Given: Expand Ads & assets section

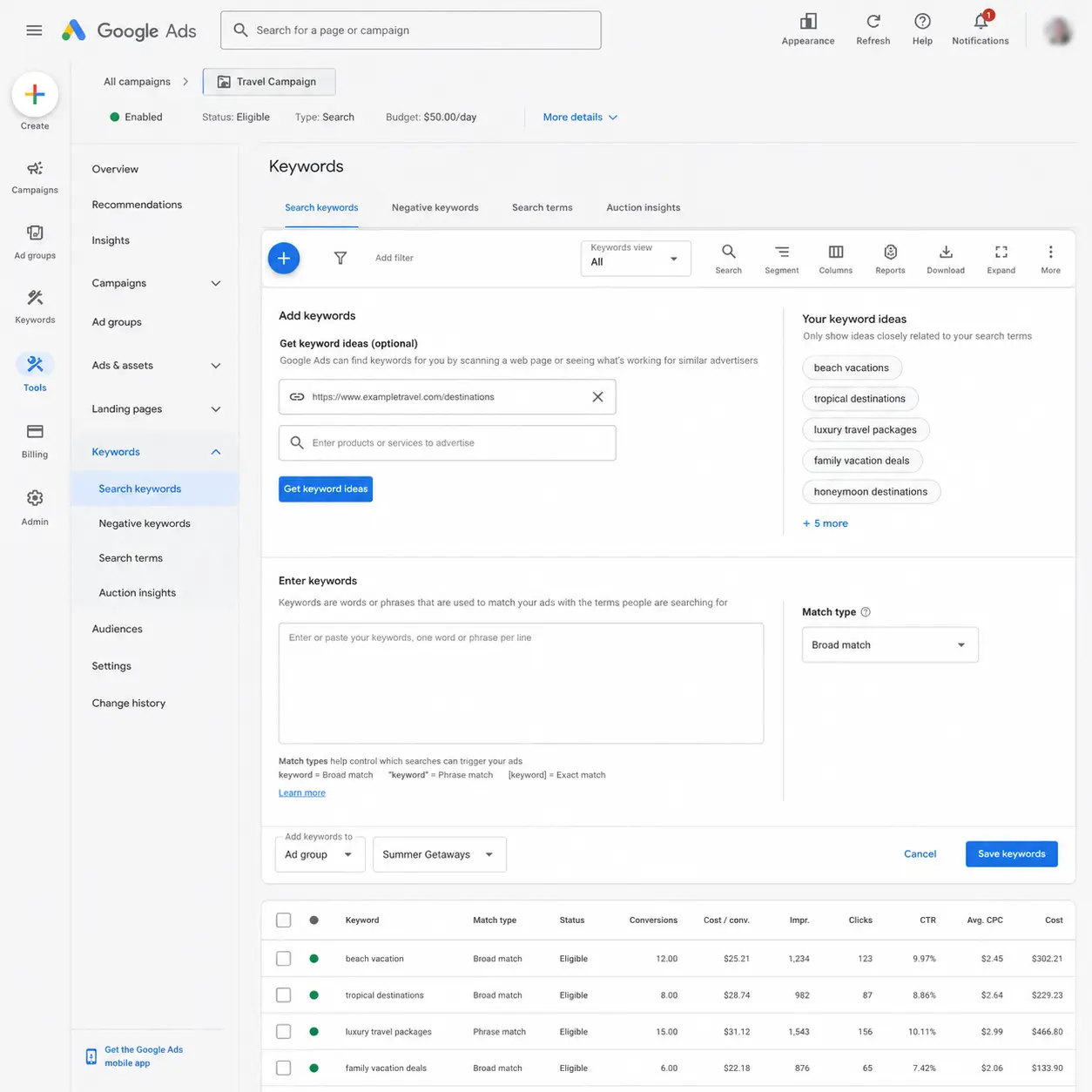Looking at the screenshot, I should tap(216, 366).
